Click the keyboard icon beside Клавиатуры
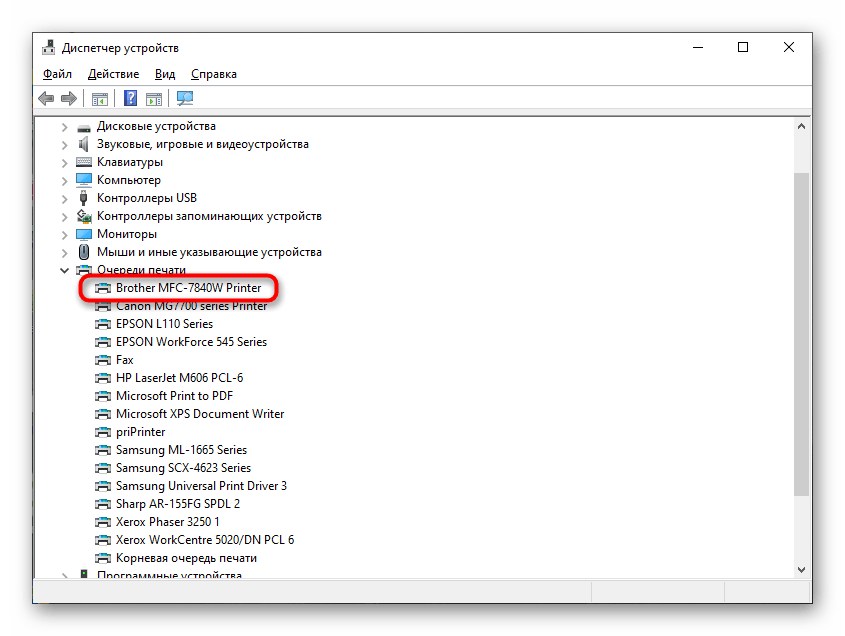The width and height of the screenshot is (845, 636). coord(84,162)
